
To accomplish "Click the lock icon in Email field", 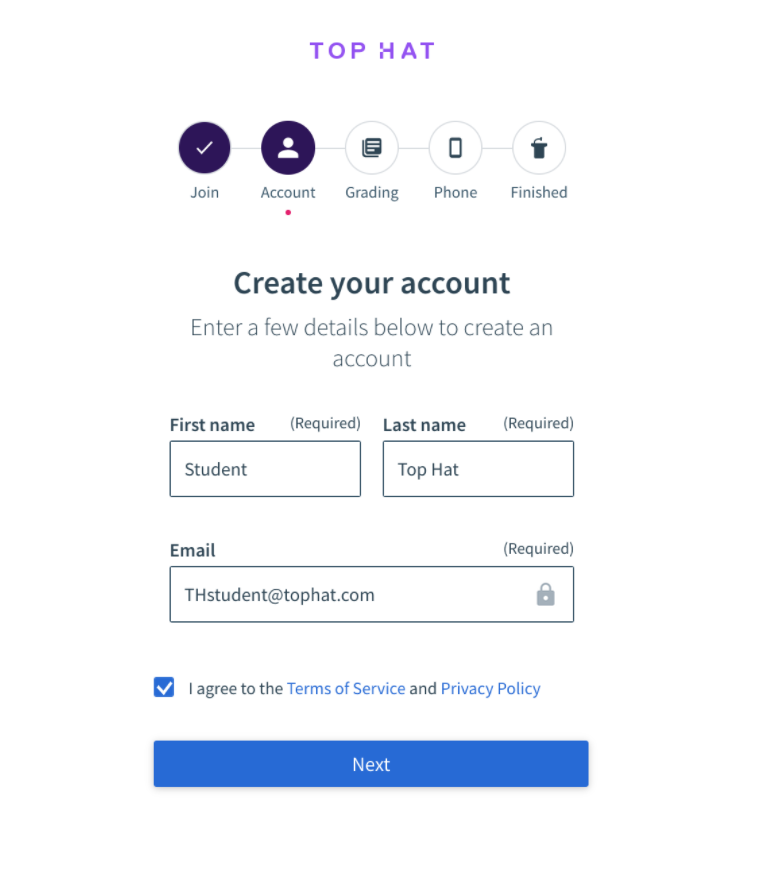I will pyautogui.click(x=545, y=595).
